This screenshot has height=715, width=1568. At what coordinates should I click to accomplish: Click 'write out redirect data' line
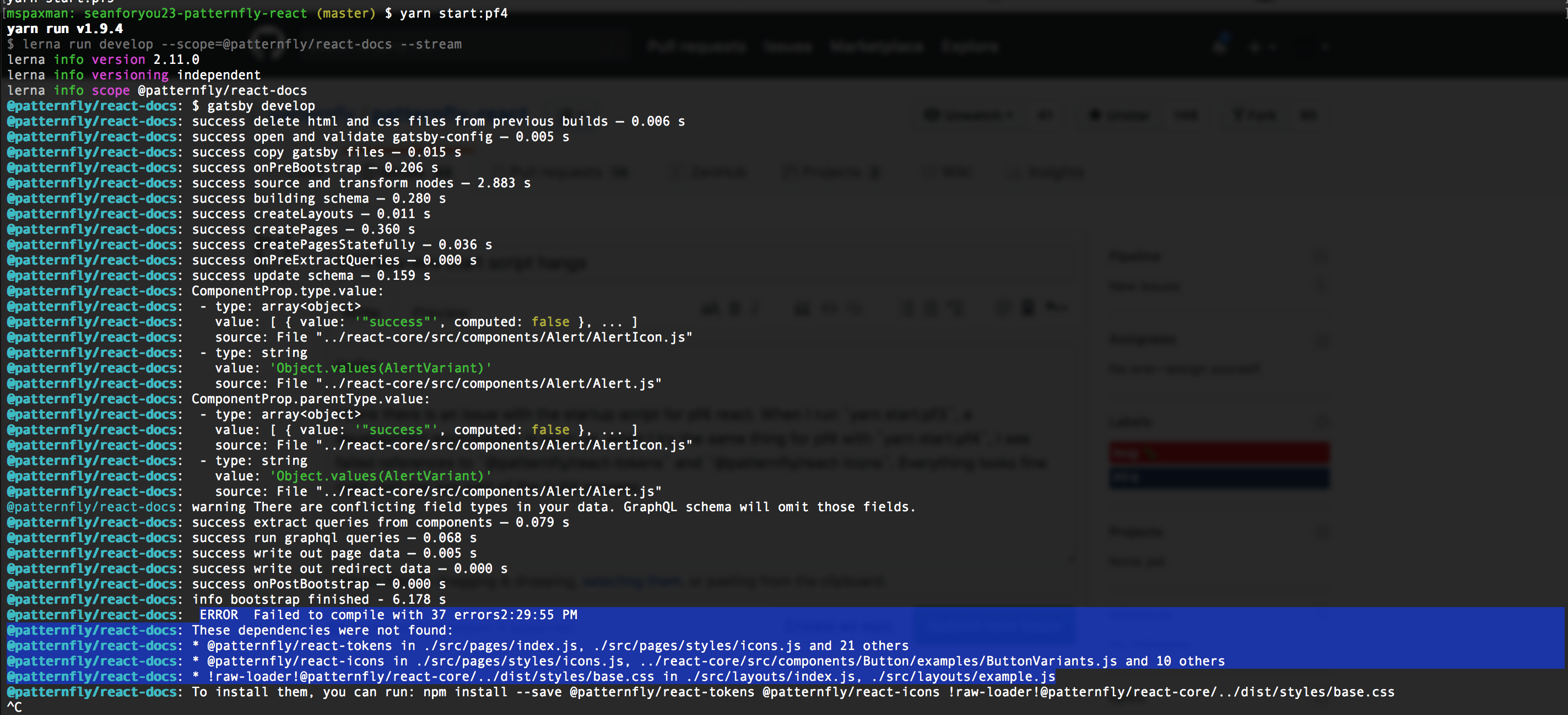[x=257, y=569]
